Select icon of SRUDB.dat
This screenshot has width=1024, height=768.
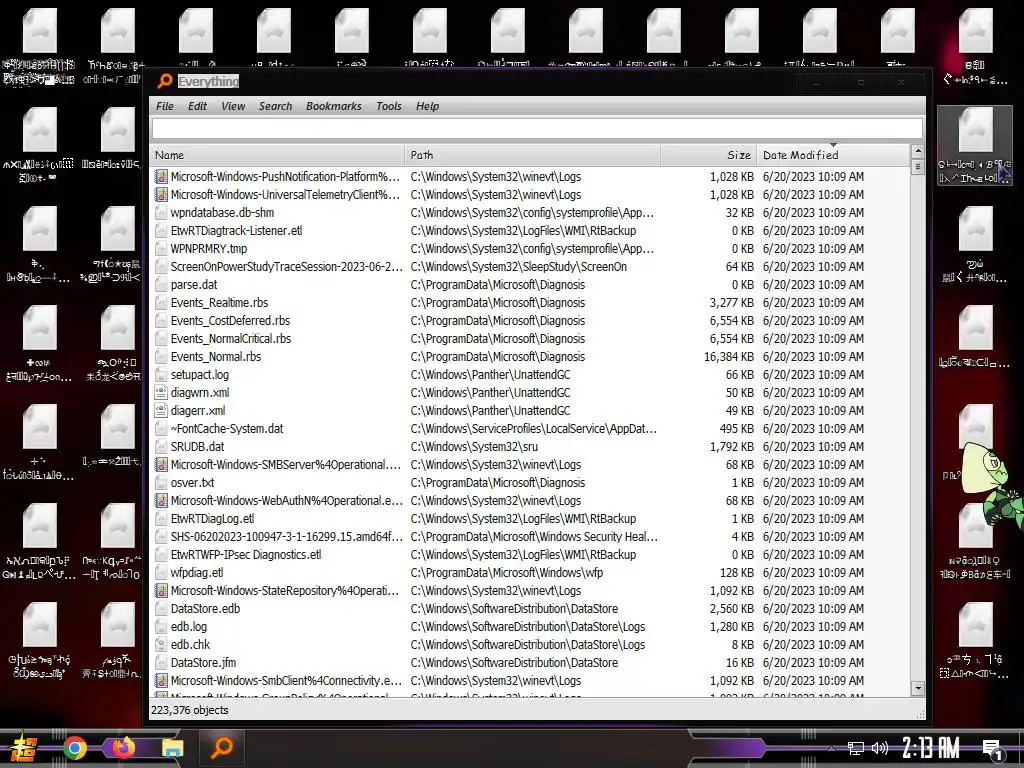tap(161, 447)
